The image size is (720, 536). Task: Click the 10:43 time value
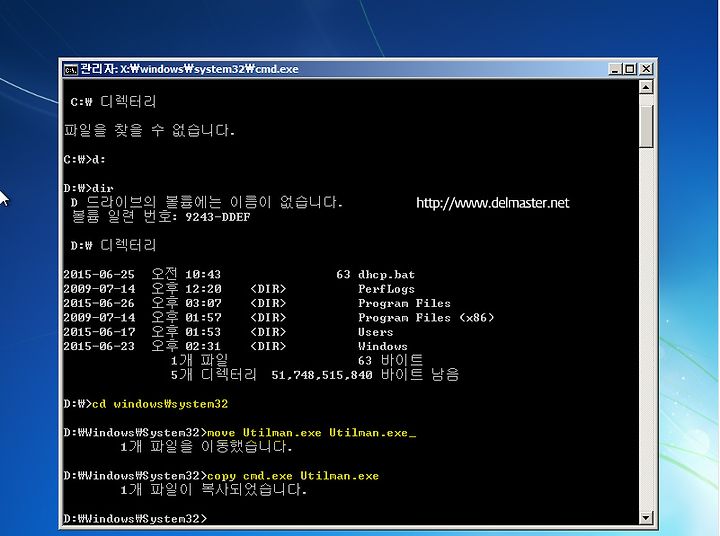203,275
